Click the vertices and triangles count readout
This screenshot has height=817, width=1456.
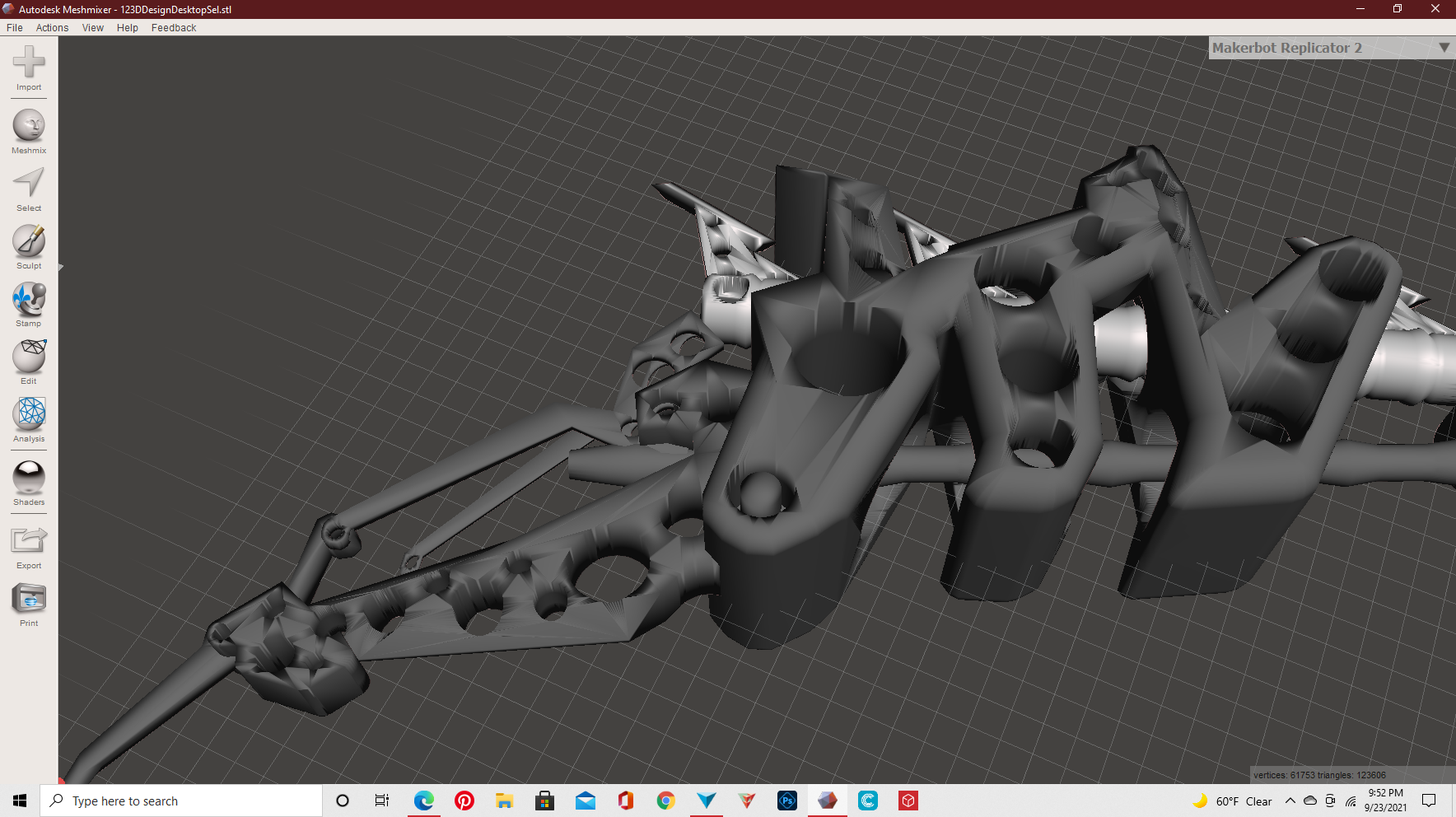click(x=1320, y=775)
